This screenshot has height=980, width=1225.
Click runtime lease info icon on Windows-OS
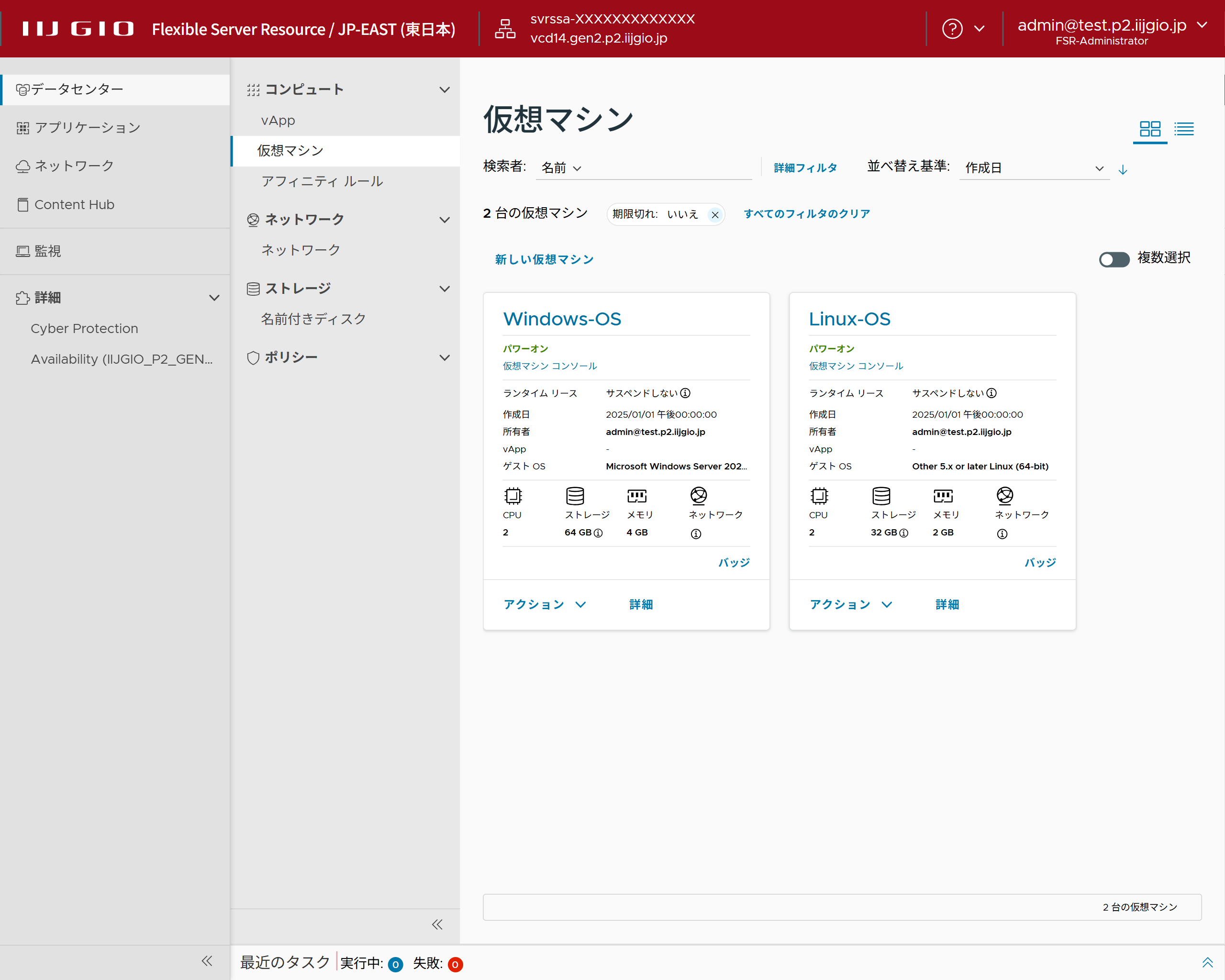685,393
